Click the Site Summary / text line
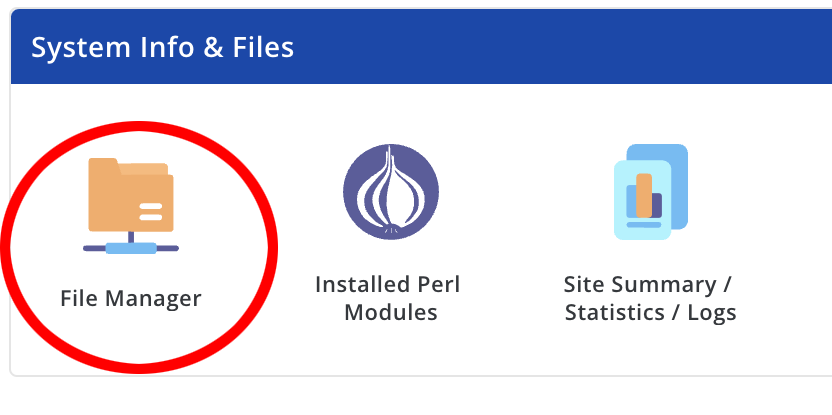This screenshot has height=415, width=832. click(x=647, y=284)
